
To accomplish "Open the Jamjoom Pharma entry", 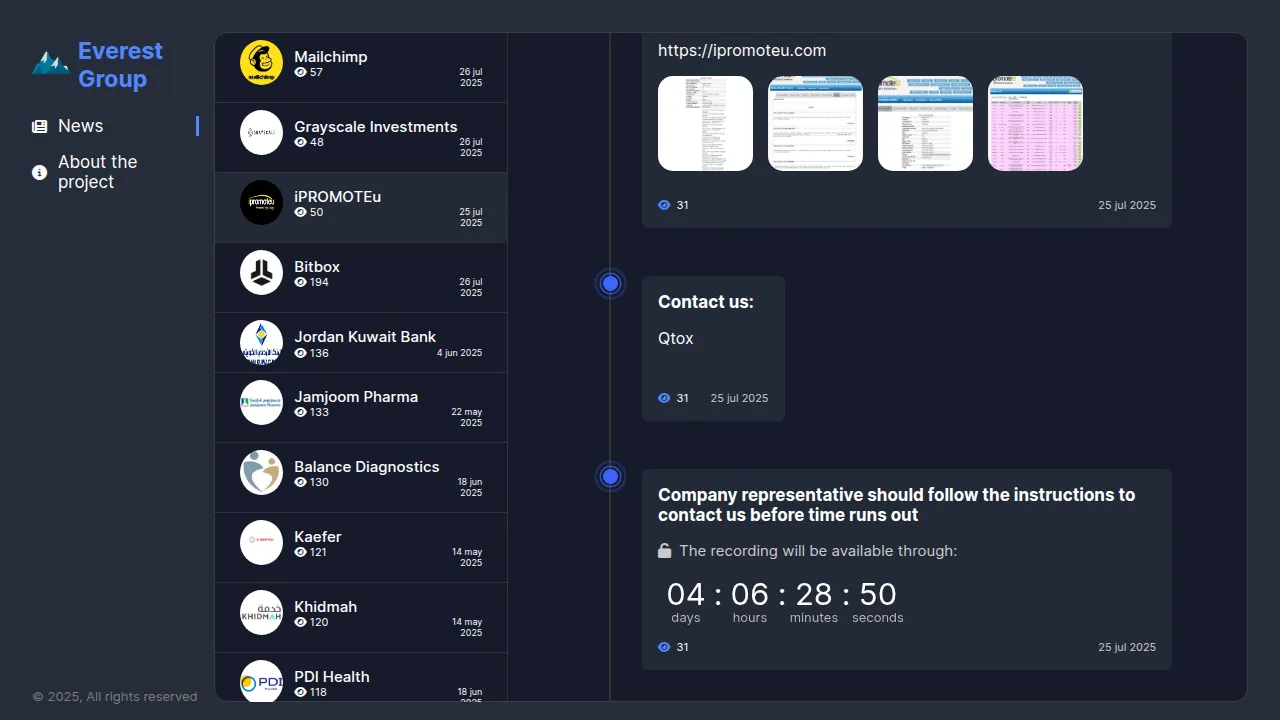I will pyautogui.click(x=356, y=397).
